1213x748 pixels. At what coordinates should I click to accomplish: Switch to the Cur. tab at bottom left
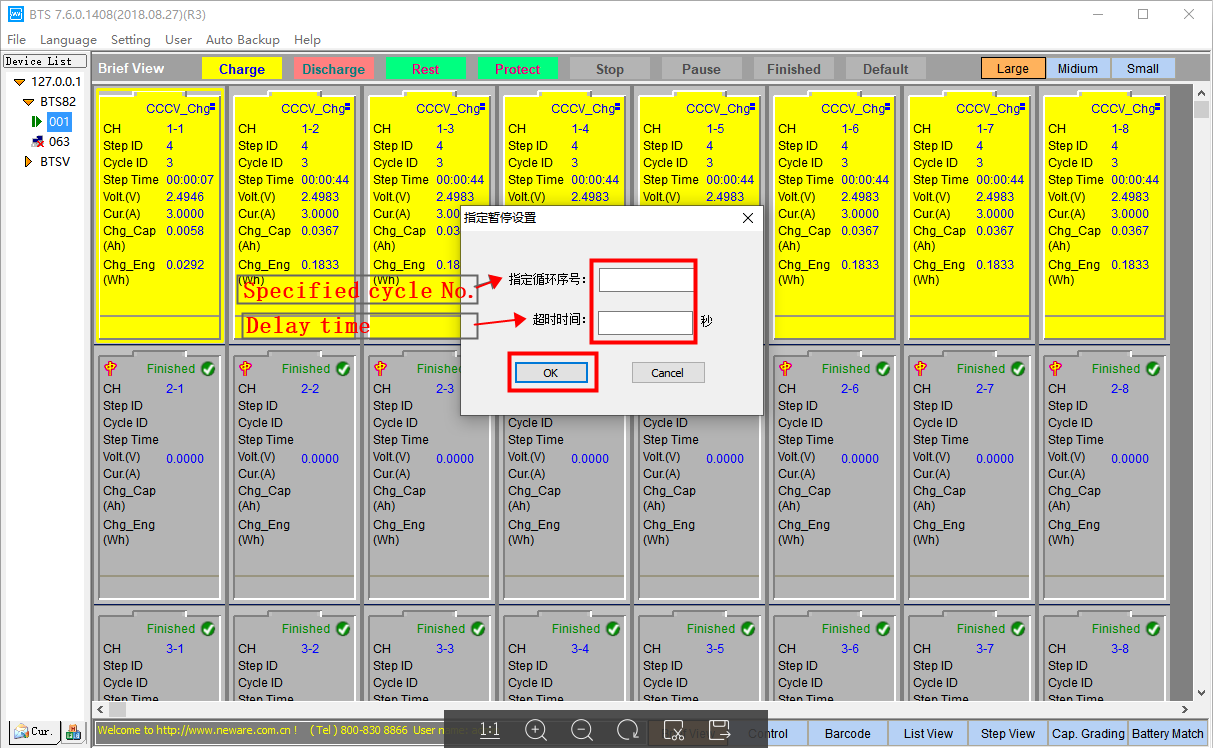(x=34, y=731)
